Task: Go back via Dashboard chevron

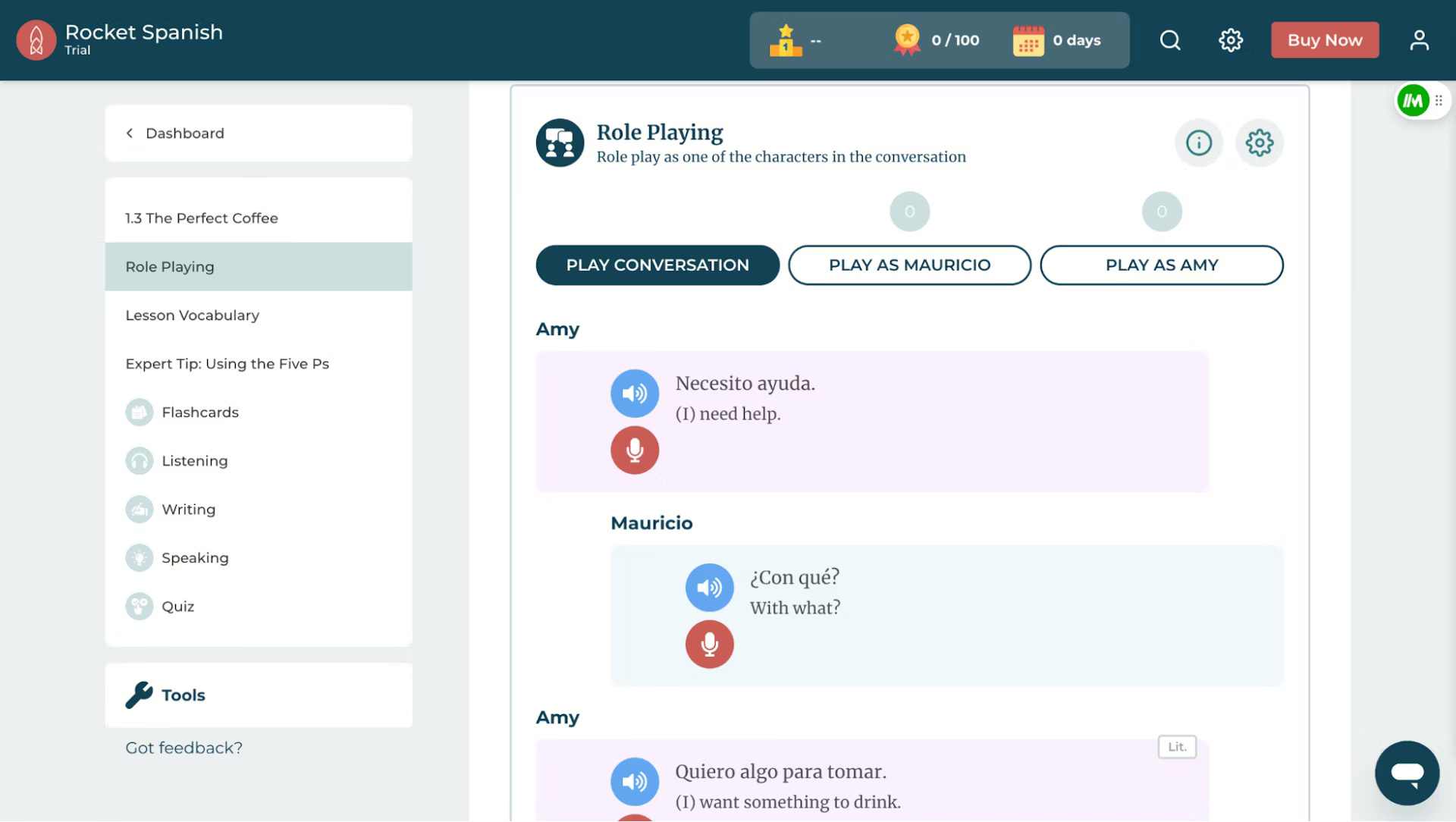Action: point(130,133)
